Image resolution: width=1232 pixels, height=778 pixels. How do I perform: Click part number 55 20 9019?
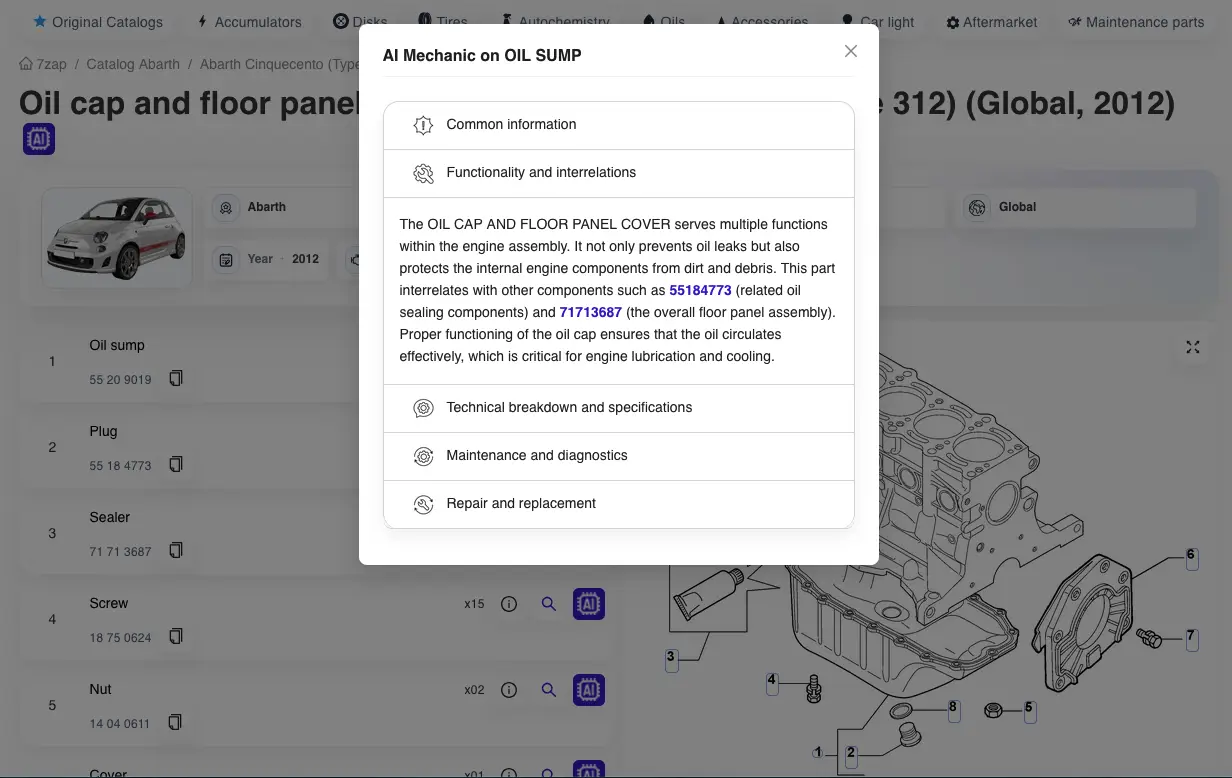point(120,380)
